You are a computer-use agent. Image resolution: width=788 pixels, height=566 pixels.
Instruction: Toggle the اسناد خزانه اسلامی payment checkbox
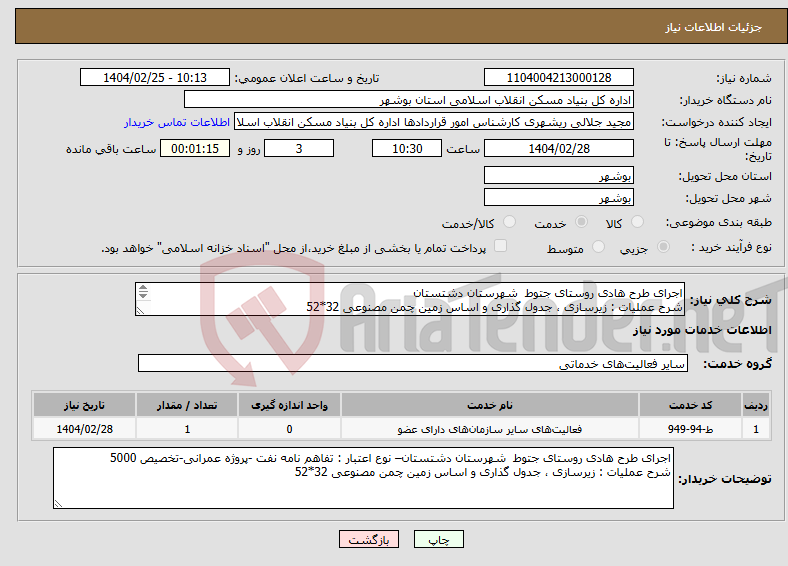point(501,246)
